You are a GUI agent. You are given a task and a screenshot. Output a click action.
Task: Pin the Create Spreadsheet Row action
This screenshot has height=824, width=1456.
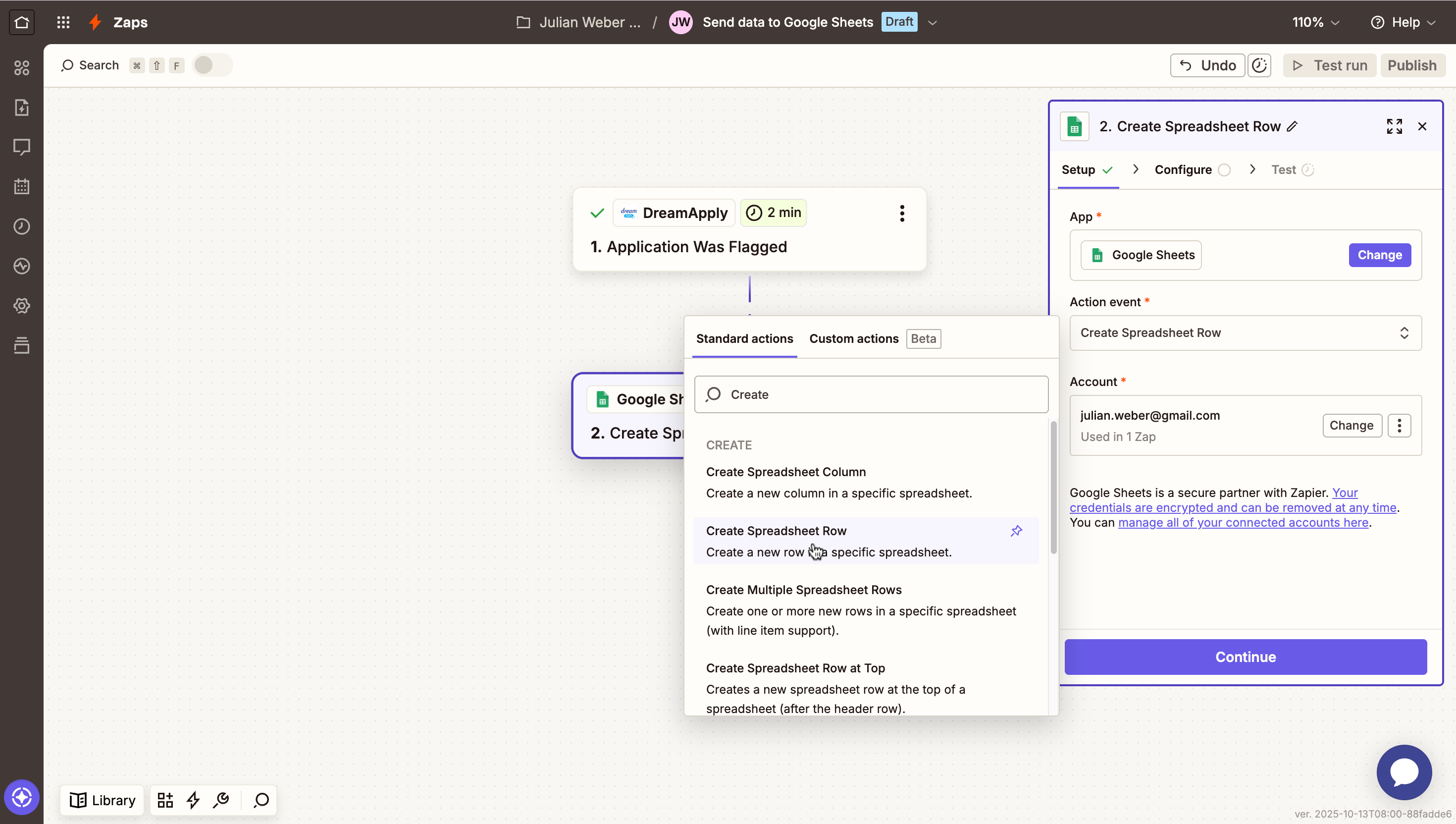coord(1017,531)
